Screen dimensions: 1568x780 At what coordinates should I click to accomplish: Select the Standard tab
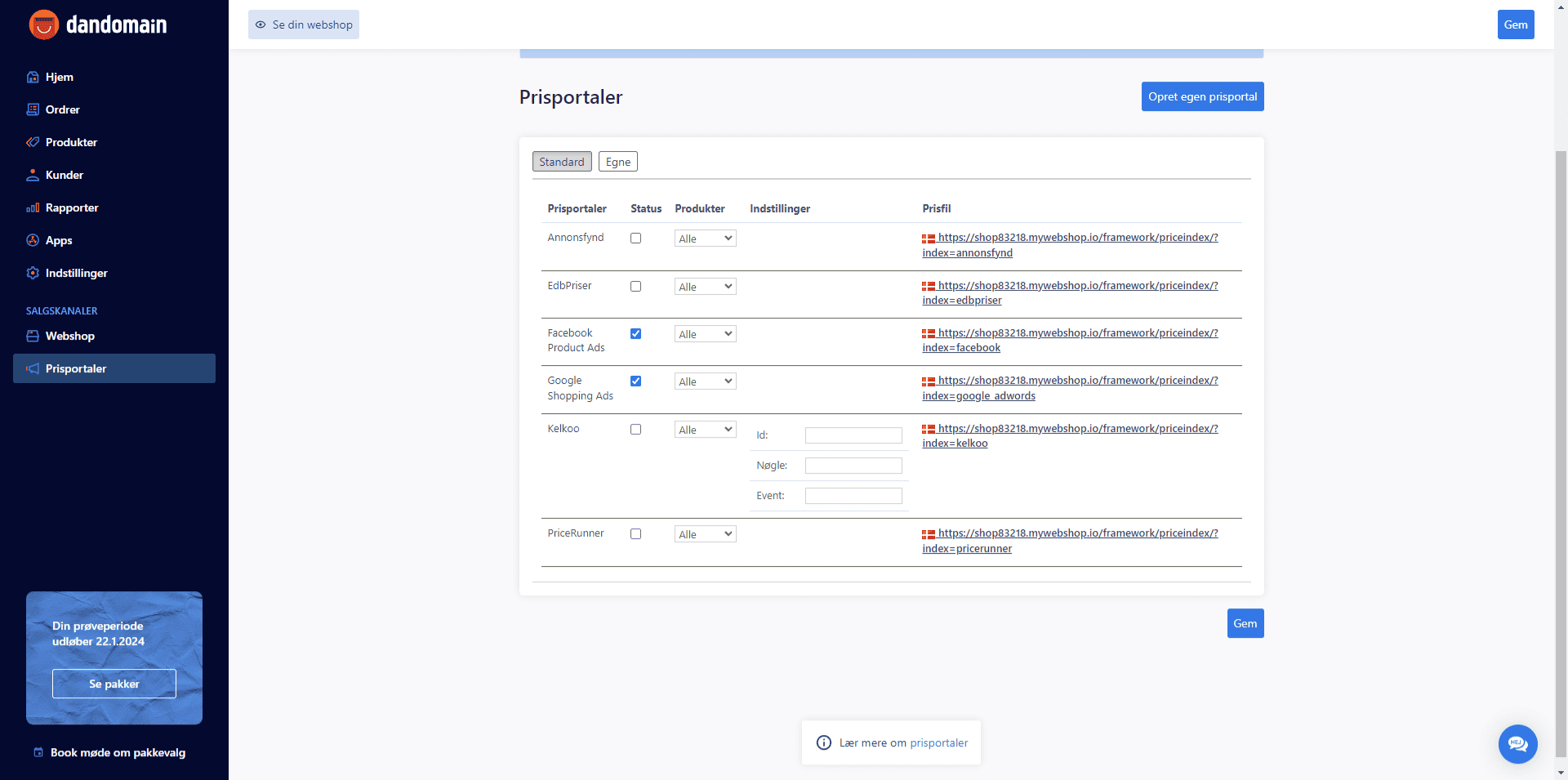562,162
